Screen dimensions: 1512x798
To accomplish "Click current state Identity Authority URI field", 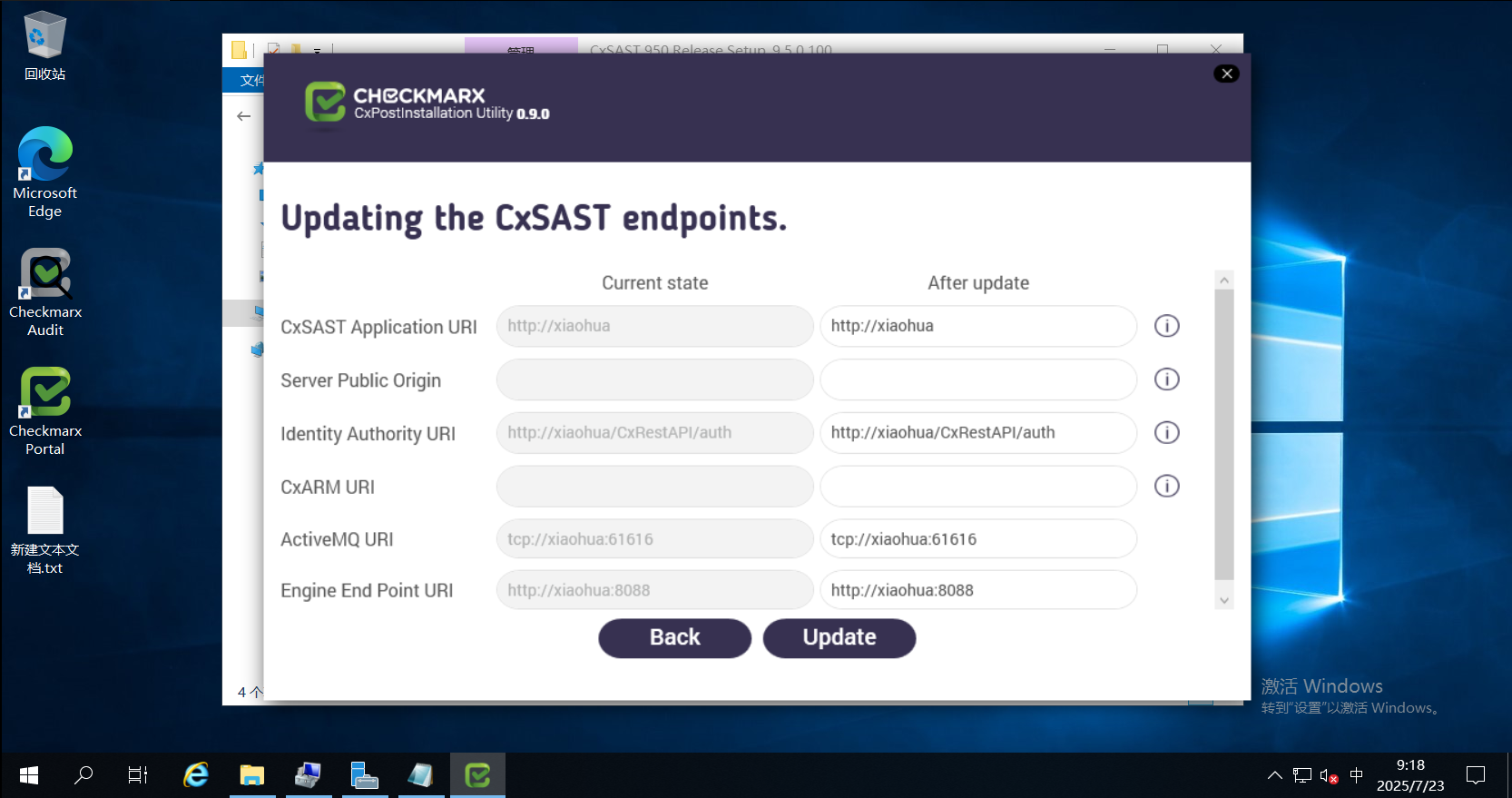I will click(654, 433).
